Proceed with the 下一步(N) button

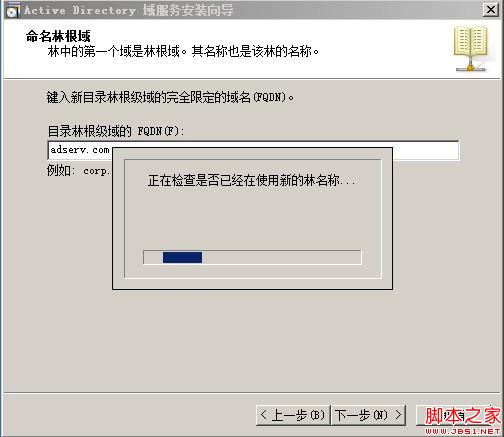[368, 415]
